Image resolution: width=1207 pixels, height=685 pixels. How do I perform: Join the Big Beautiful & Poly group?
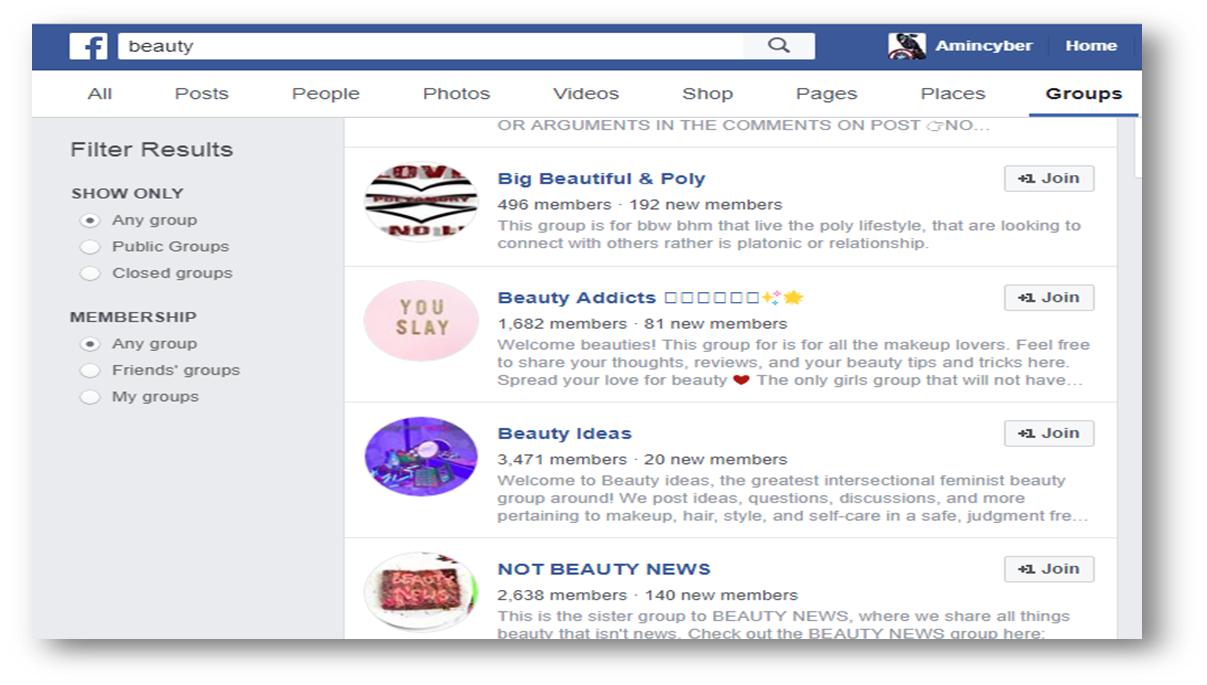point(1049,178)
